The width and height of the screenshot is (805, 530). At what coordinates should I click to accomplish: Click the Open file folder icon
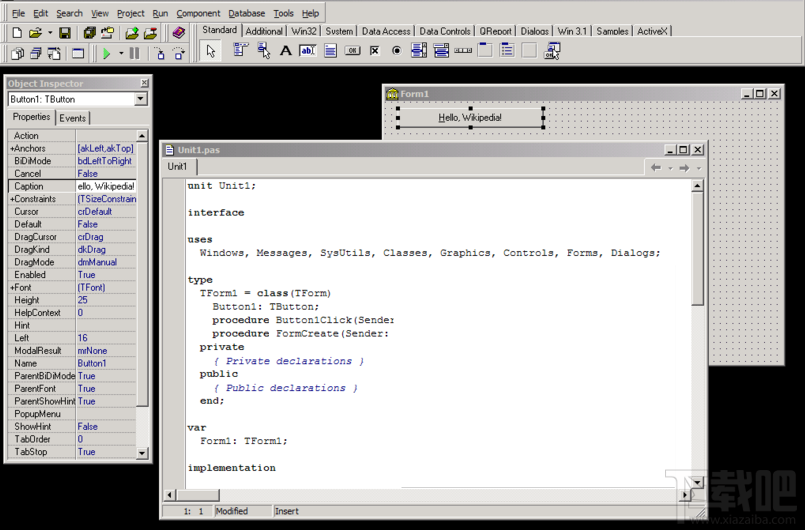point(35,33)
